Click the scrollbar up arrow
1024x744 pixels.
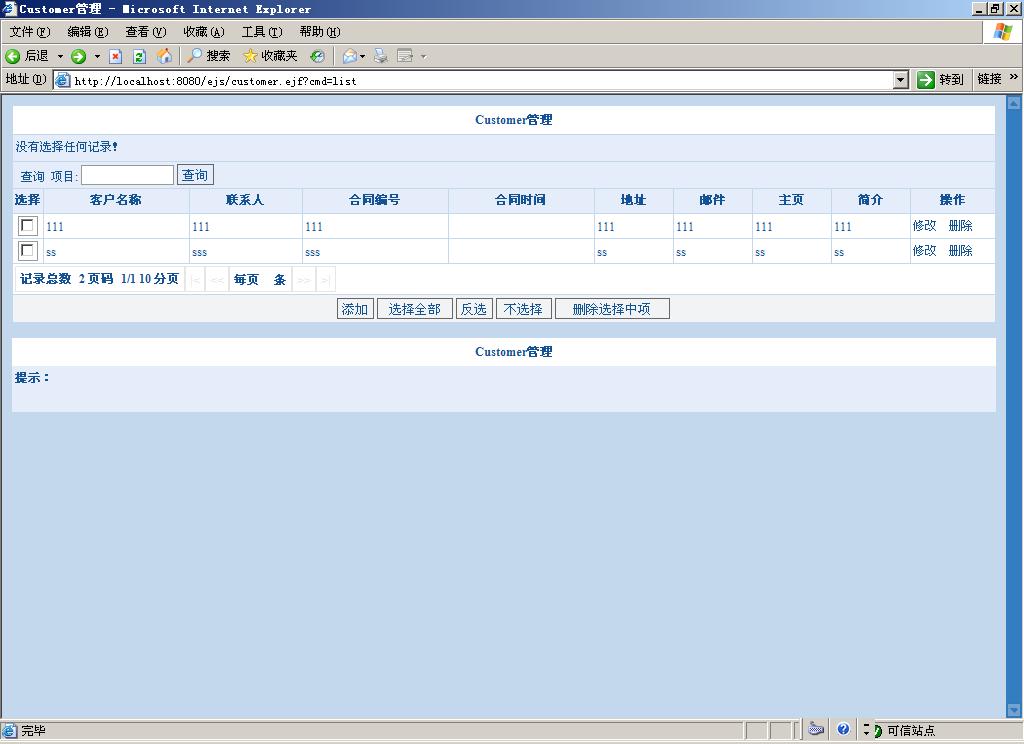[x=1014, y=103]
